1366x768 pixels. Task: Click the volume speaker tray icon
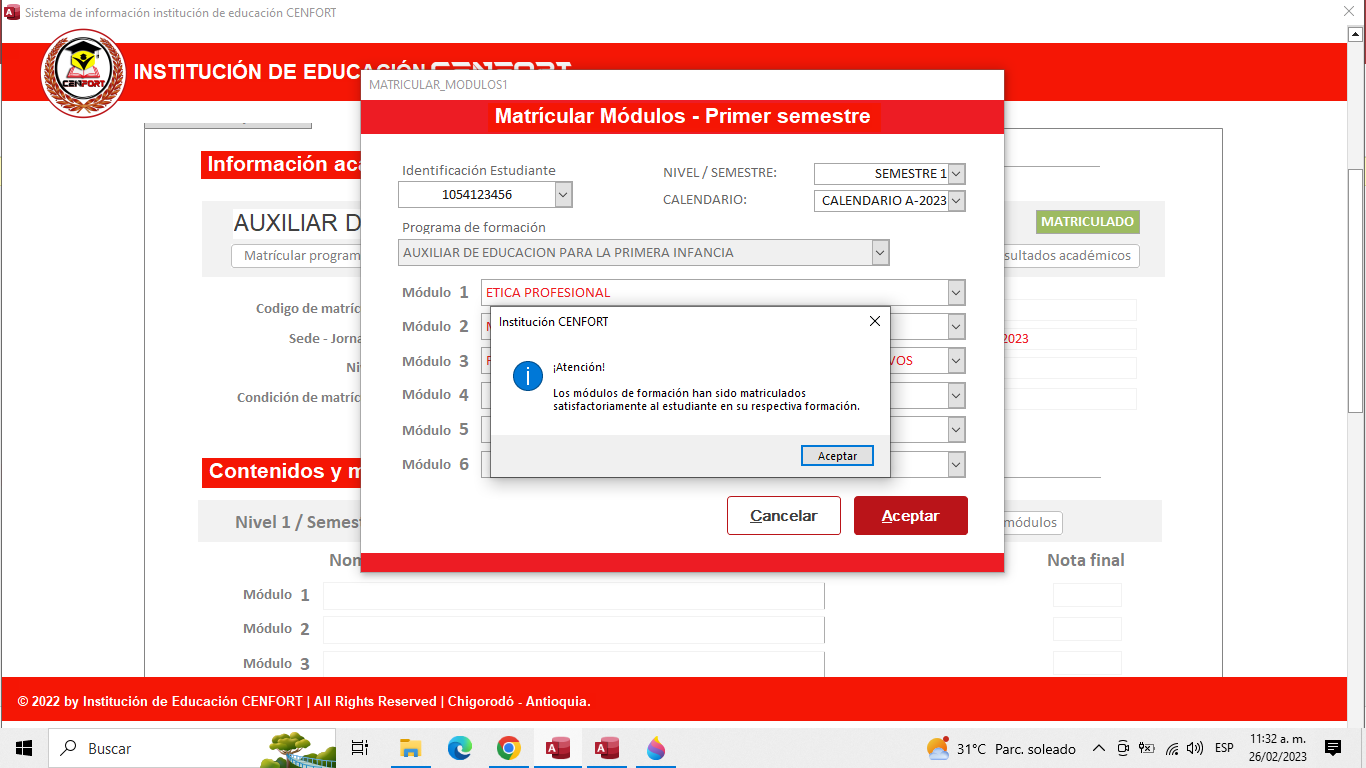[1195, 748]
